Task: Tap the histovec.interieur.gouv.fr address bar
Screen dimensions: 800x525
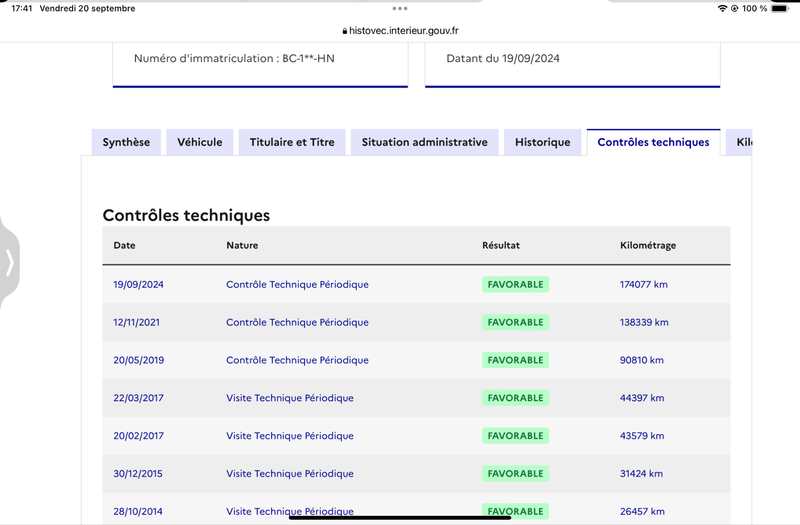Action: click(x=400, y=31)
